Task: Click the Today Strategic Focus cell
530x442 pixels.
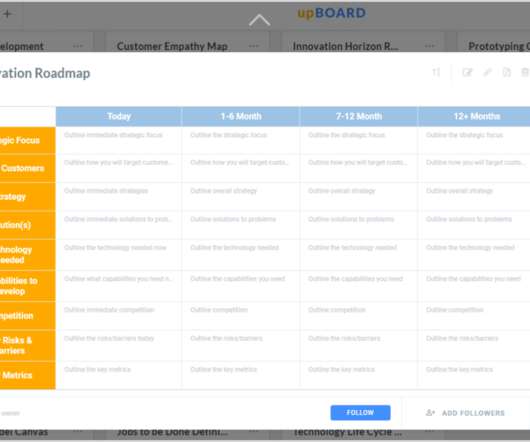Action: 119,140
